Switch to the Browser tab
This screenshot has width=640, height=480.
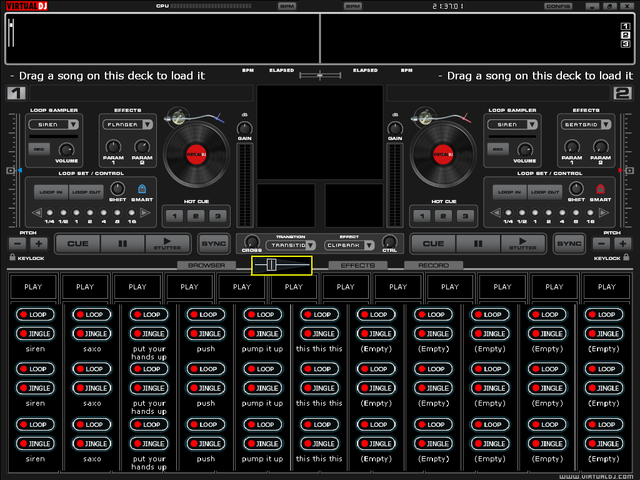pos(207,265)
